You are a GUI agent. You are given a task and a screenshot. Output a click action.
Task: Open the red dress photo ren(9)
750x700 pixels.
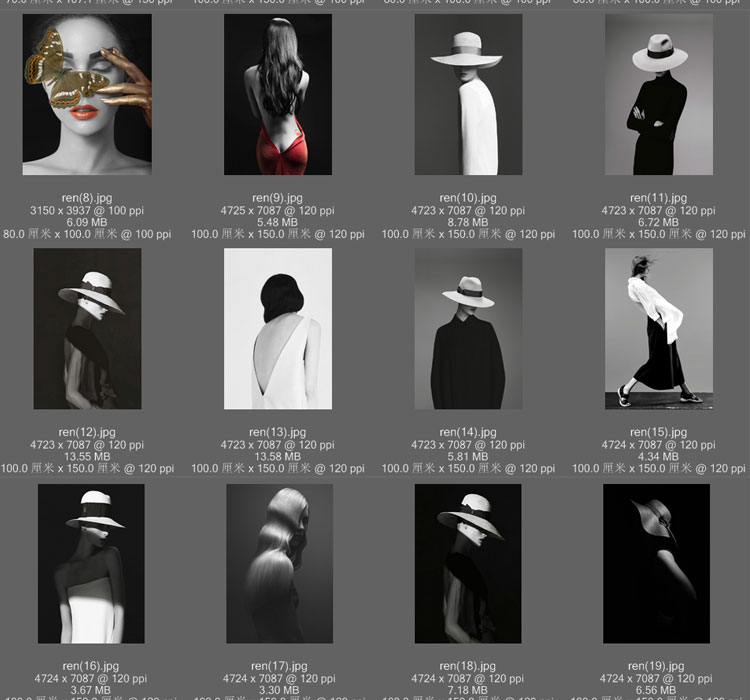(x=278, y=94)
